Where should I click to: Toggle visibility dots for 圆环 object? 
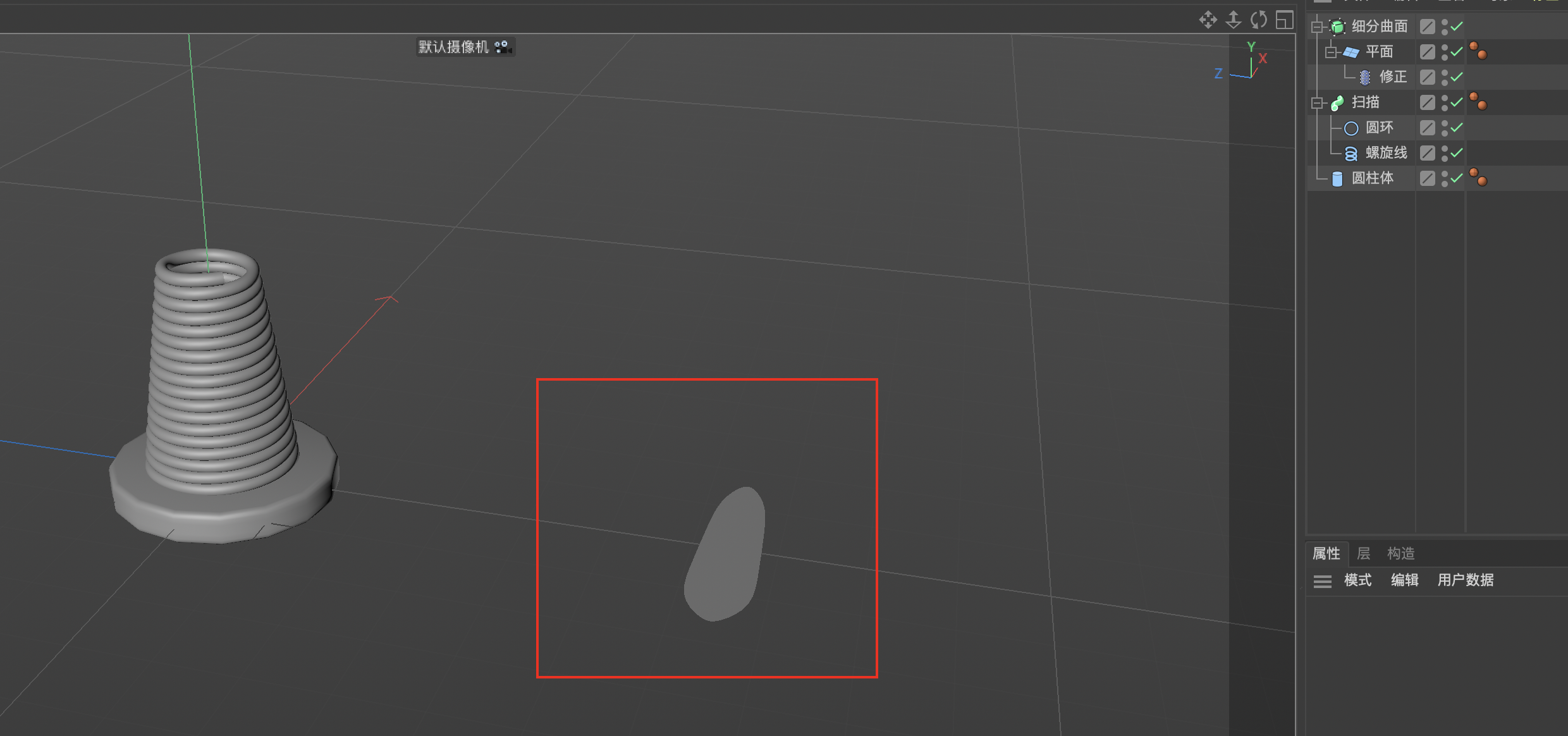click(x=1445, y=128)
